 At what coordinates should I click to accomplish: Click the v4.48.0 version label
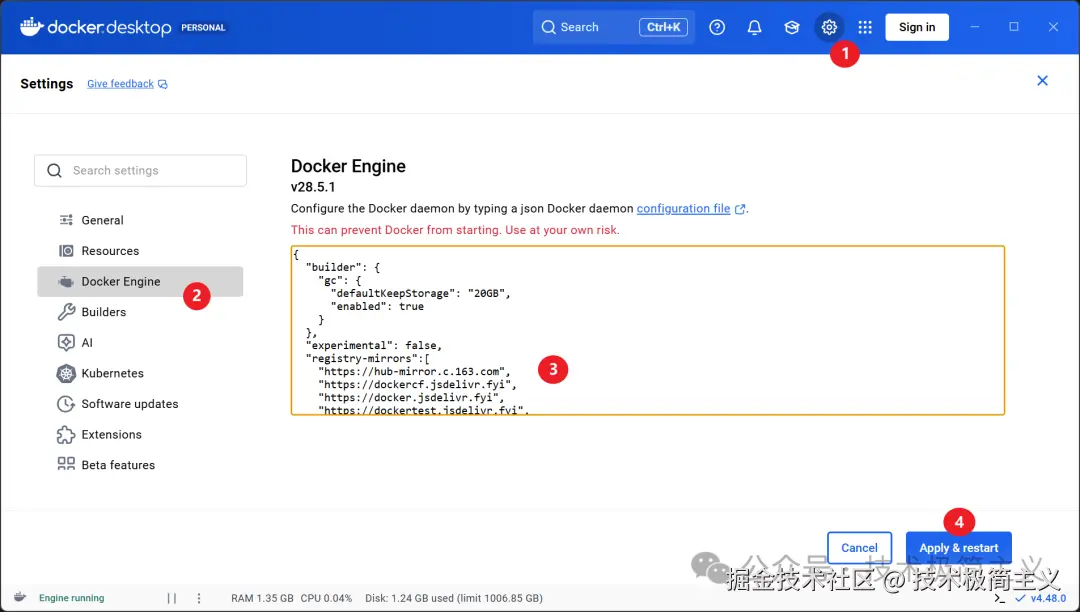tap(1048, 598)
